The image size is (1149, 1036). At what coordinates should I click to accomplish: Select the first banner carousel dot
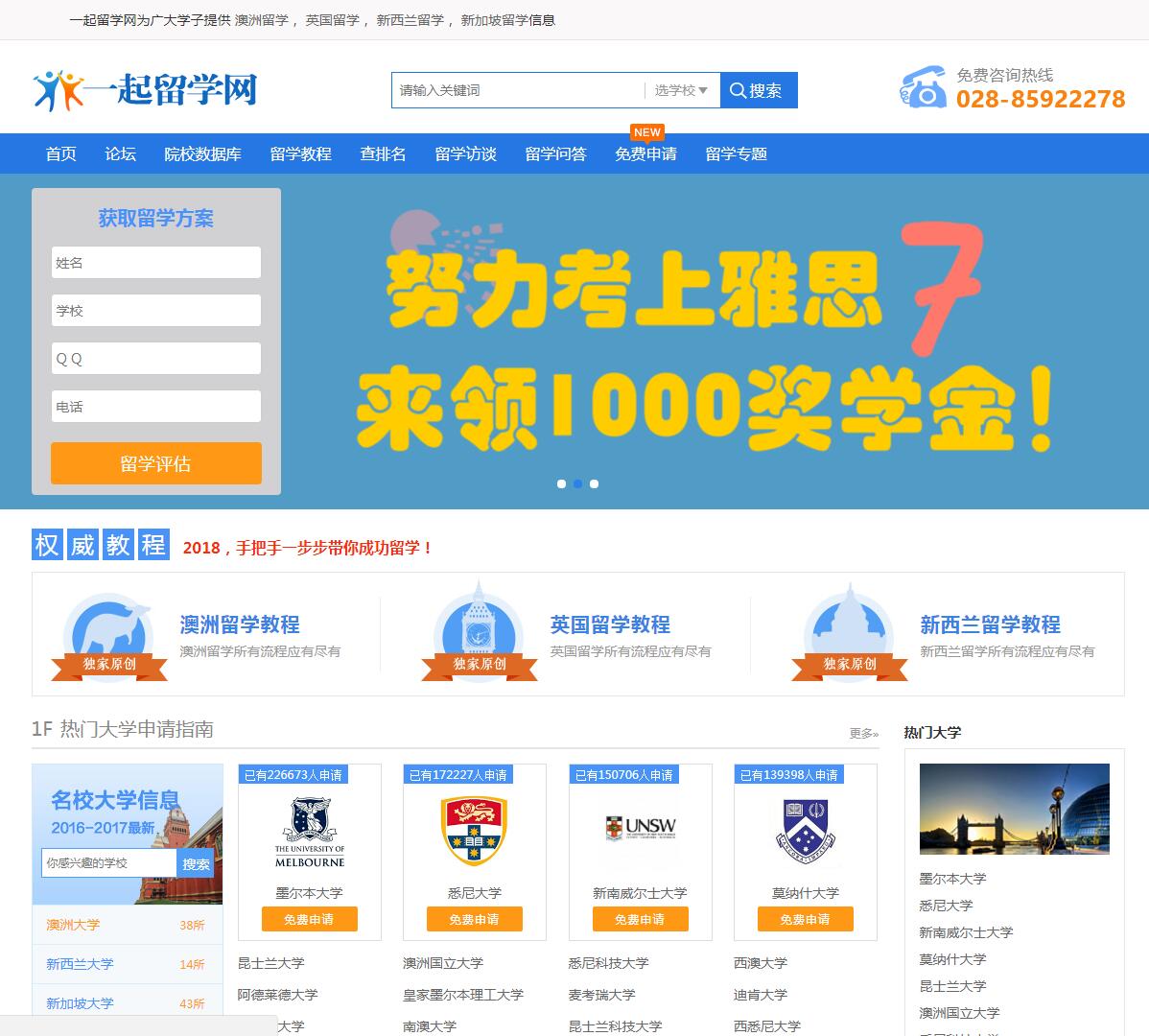pyautogui.click(x=561, y=483)
